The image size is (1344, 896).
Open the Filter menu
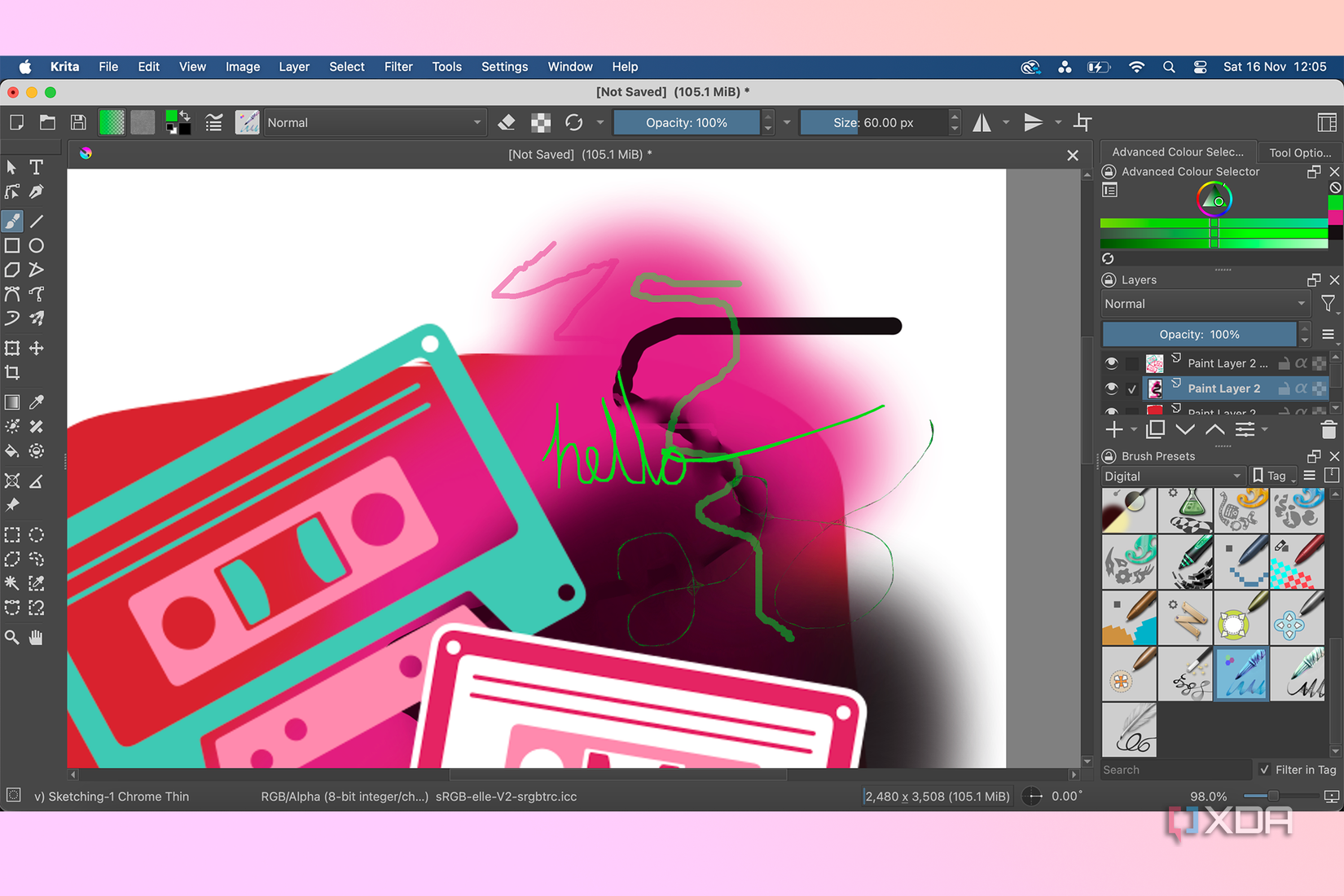click(x=398, y=67)
